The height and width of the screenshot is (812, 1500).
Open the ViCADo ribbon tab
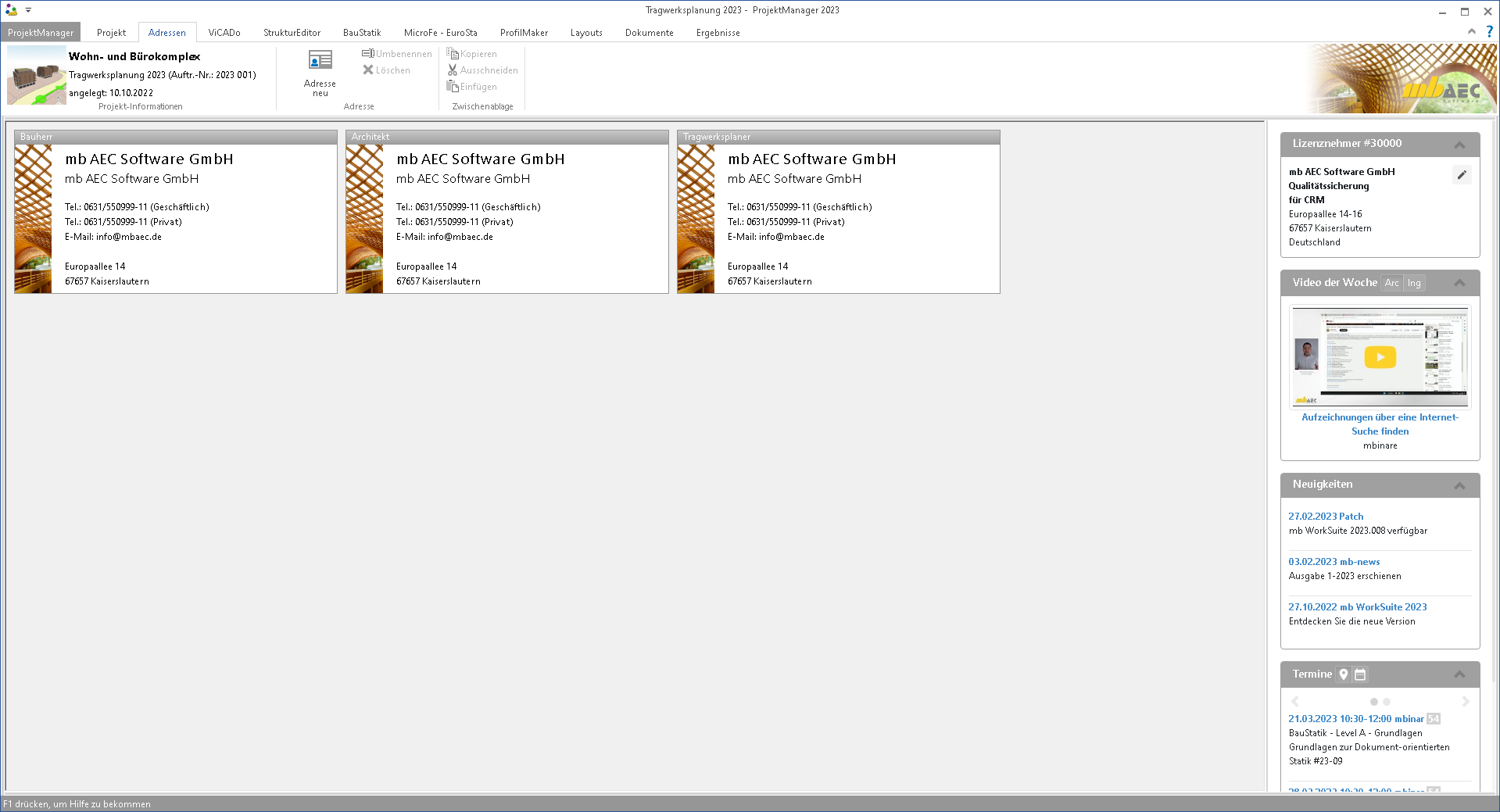pyautogui.click(x=224, y=33)
